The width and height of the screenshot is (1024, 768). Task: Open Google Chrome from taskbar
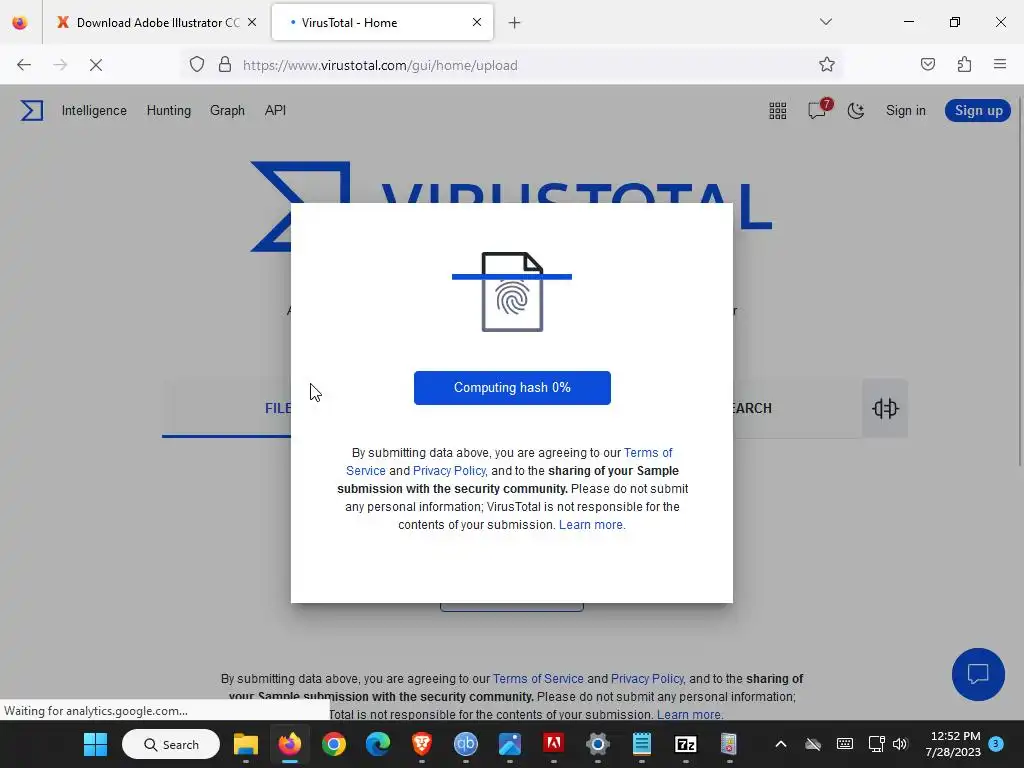point(334,744)
